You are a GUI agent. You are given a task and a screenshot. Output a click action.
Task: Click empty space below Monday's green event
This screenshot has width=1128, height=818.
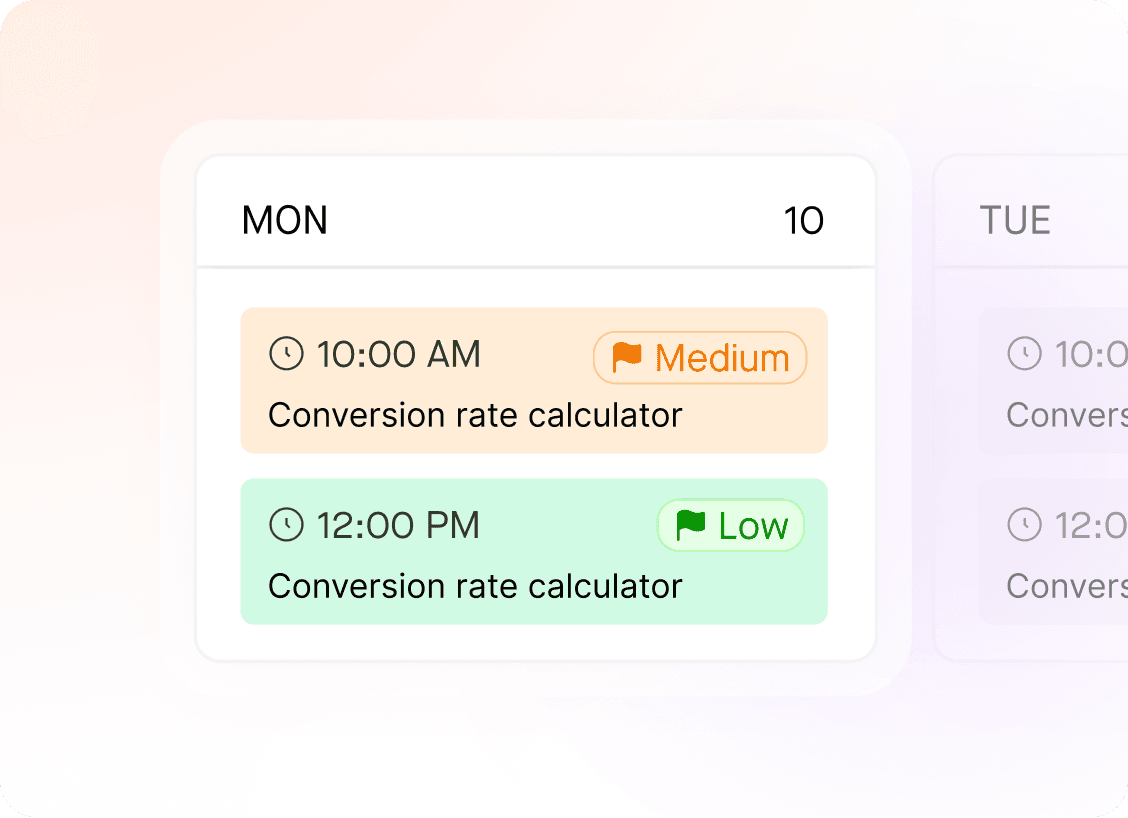tap(534, 642)
